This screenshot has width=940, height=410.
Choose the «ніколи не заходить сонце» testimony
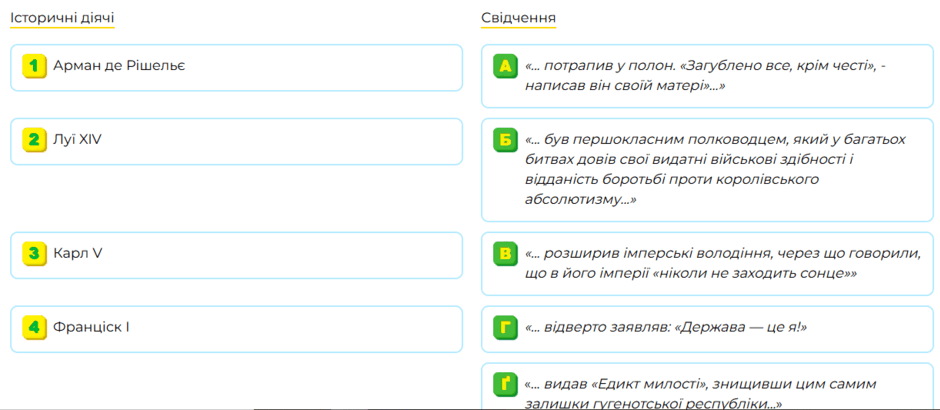click(707, 264)
